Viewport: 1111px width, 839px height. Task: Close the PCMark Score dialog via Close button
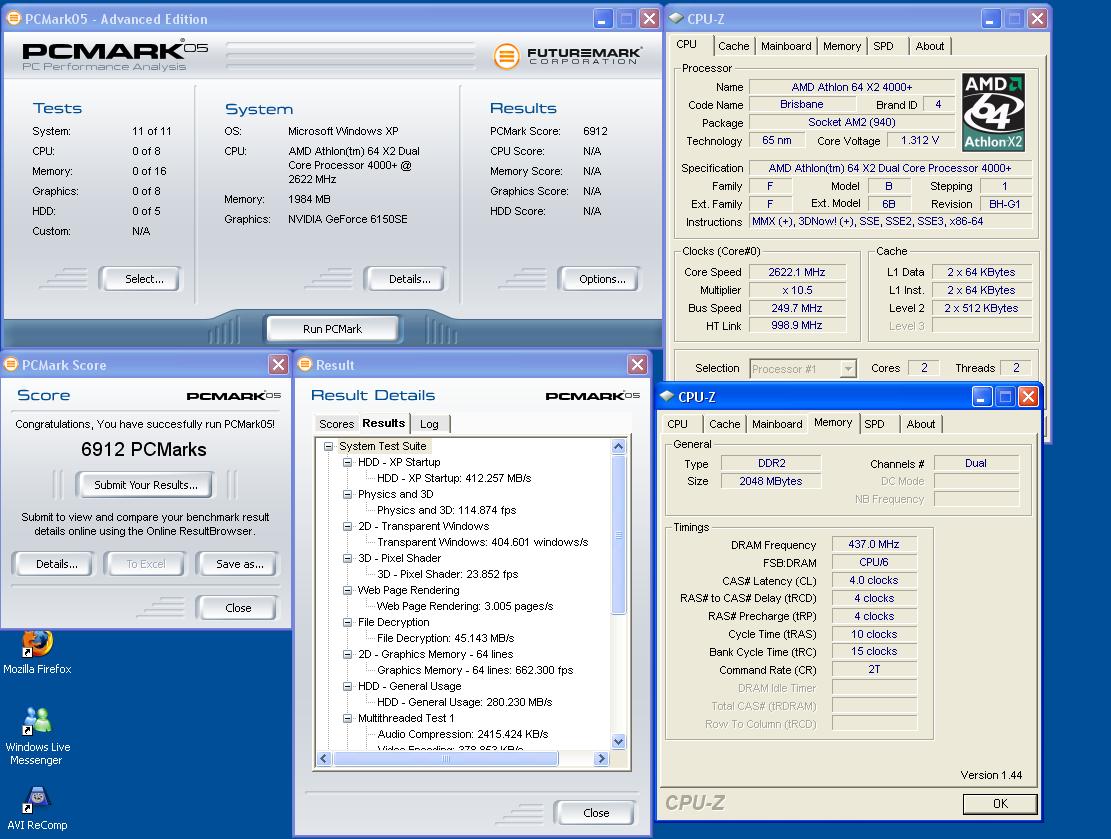pyautogui.click(x=237, y=608)
